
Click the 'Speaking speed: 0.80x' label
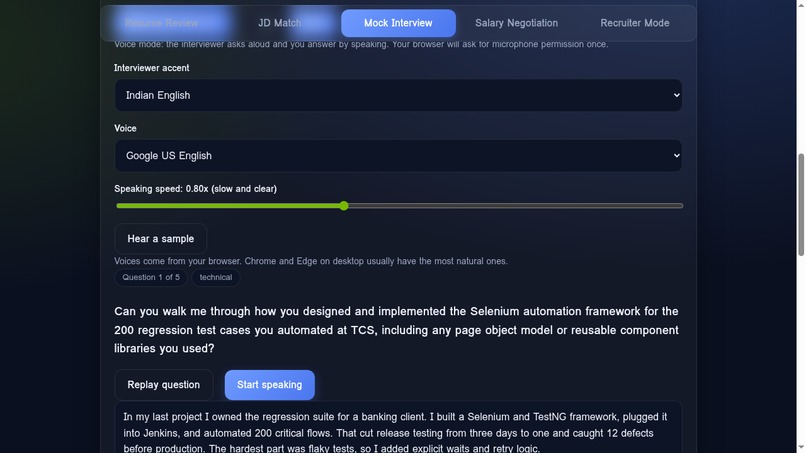(x=195, y=189)
